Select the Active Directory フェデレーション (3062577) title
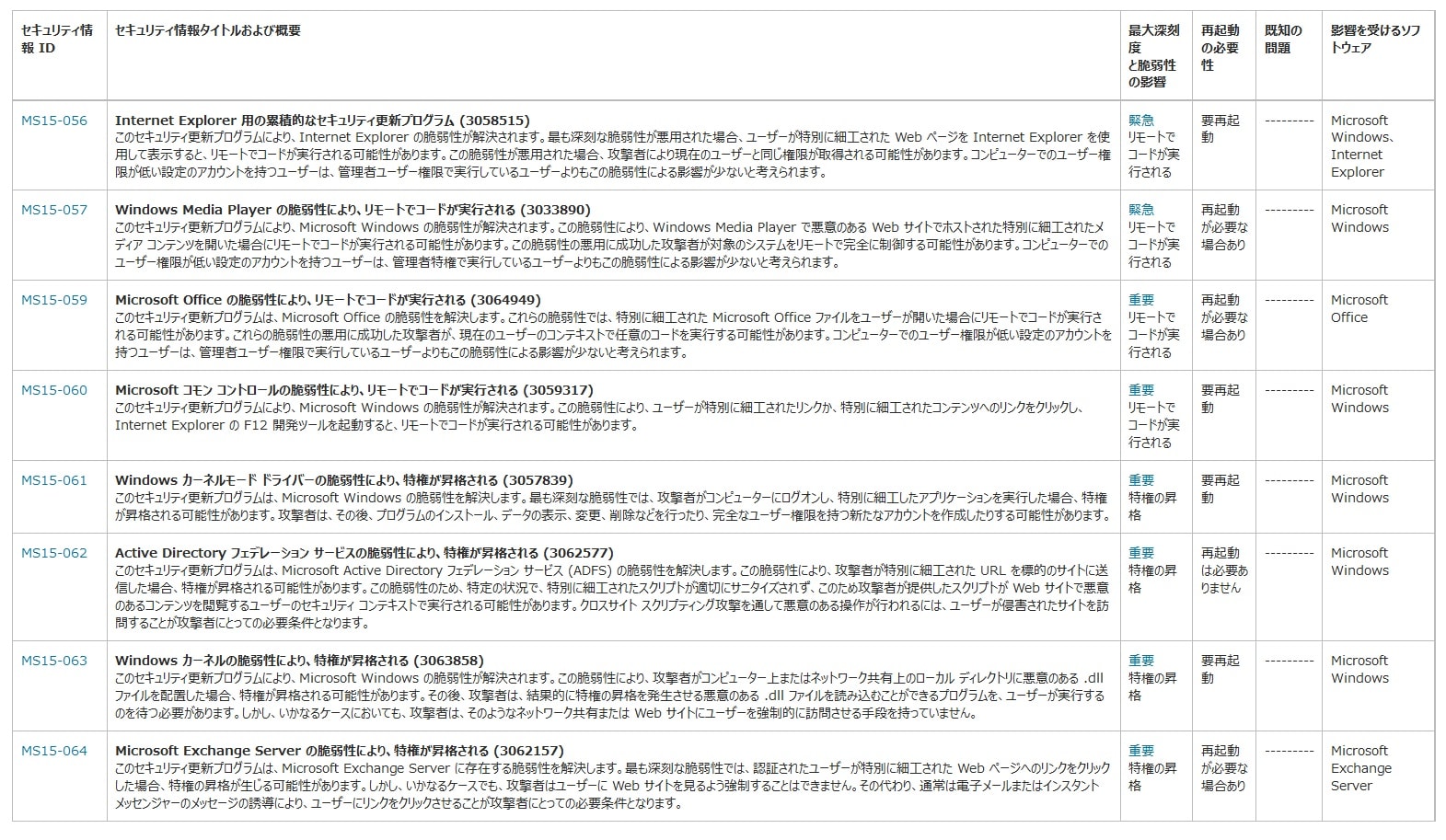This screenshot has width=1446, height=840. [x=364, y=553]
